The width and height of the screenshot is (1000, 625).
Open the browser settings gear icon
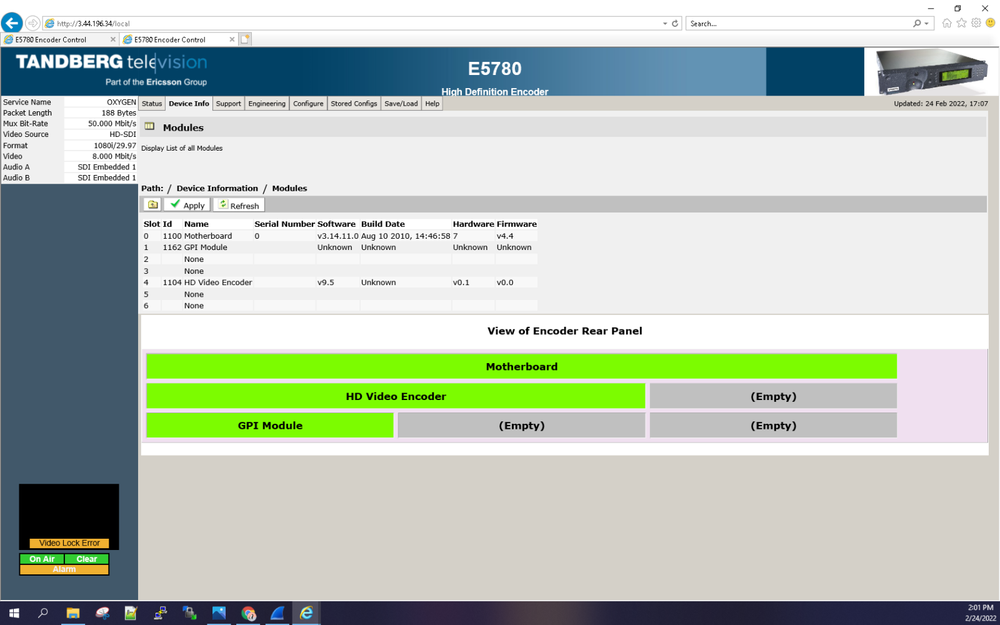tap(976, 23)
